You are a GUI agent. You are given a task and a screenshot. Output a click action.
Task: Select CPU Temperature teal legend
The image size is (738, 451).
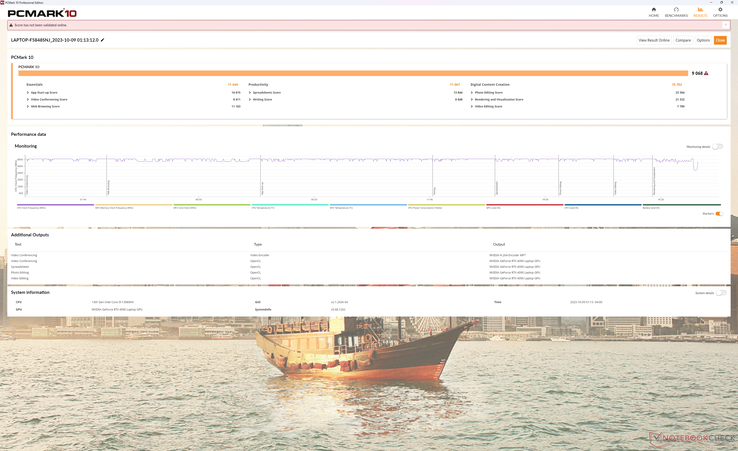tap(289, 206)
